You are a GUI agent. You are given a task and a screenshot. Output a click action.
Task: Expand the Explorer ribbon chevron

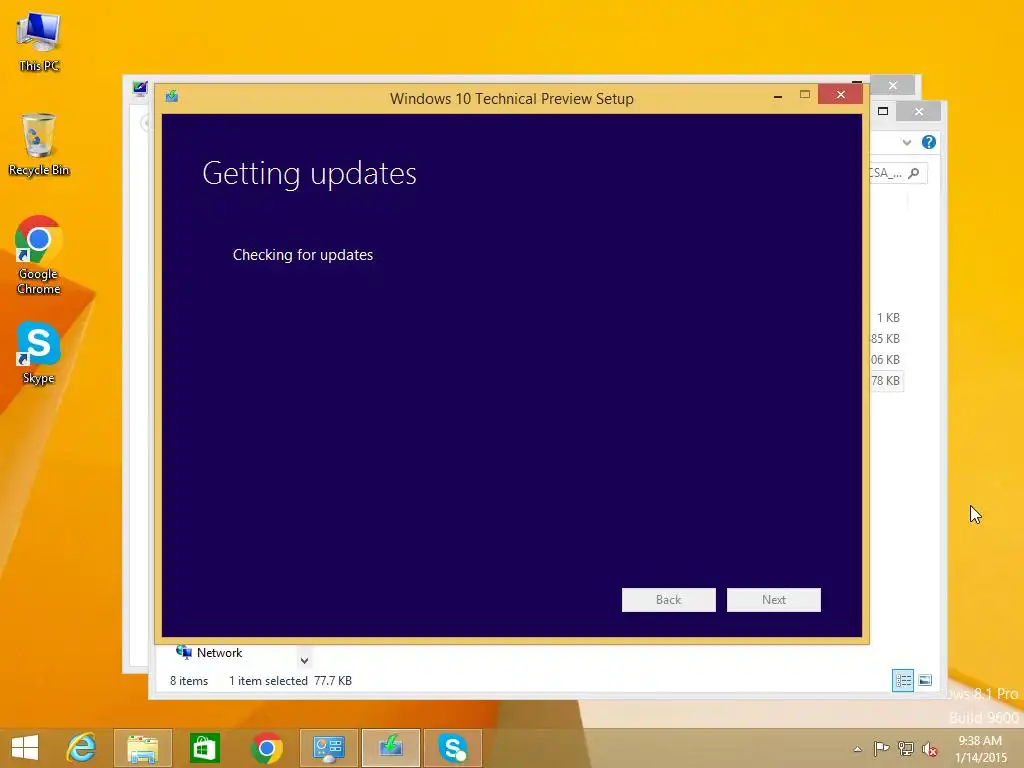click(906, 142)
